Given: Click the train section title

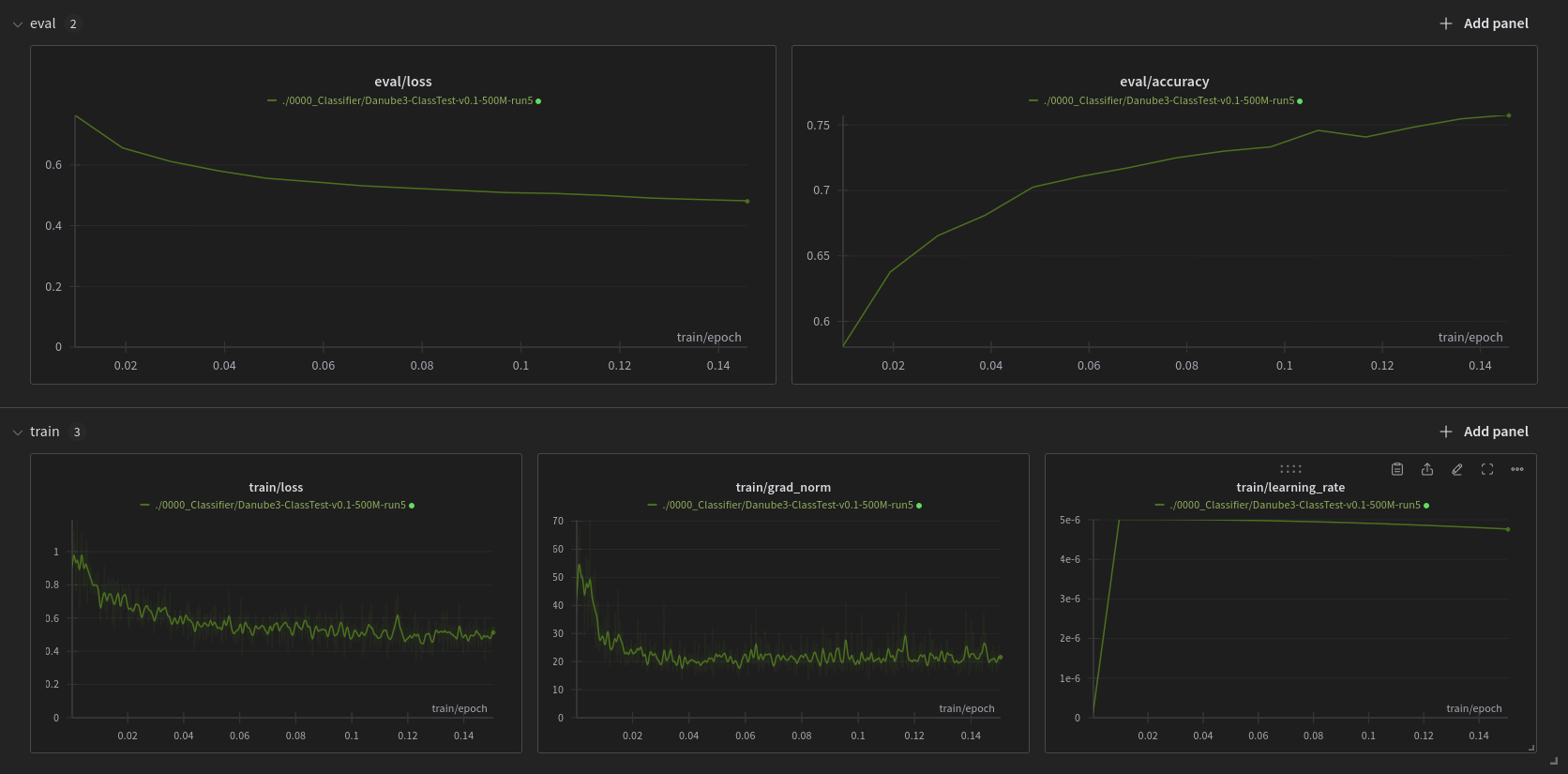Looking at the screenshot, I should (45, 432).
